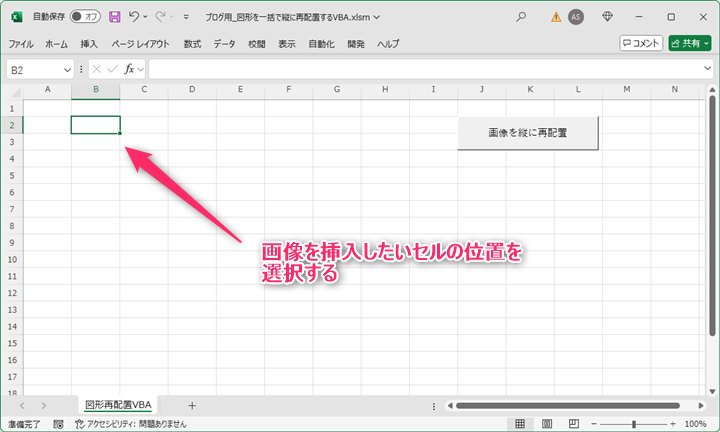The height and width of the screenshot is (432, 720).
Task: Open the 挿入 (Insert) ribbon tab
Action: click(89, 44)
